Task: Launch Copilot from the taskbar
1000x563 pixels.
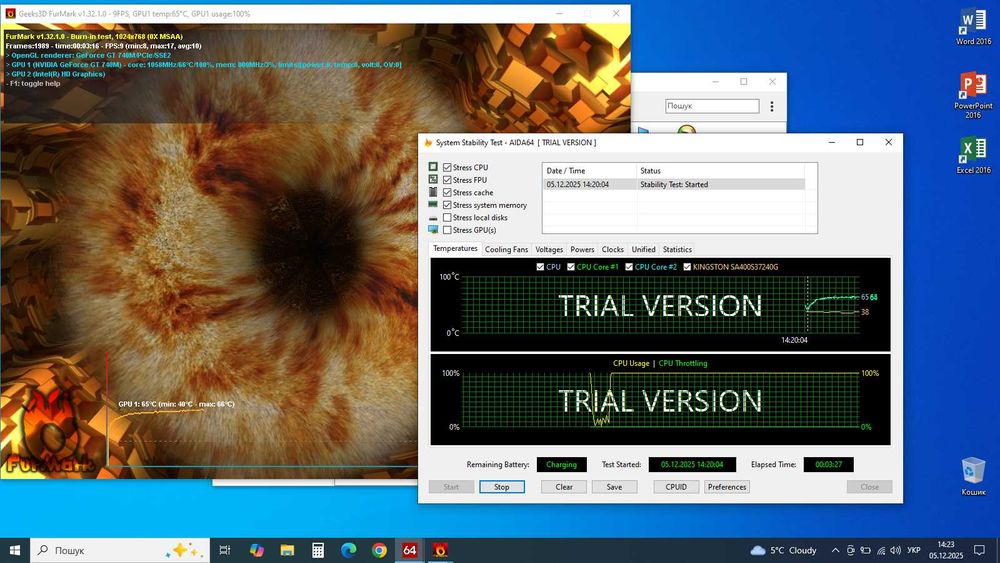Action: pos(256,550)
